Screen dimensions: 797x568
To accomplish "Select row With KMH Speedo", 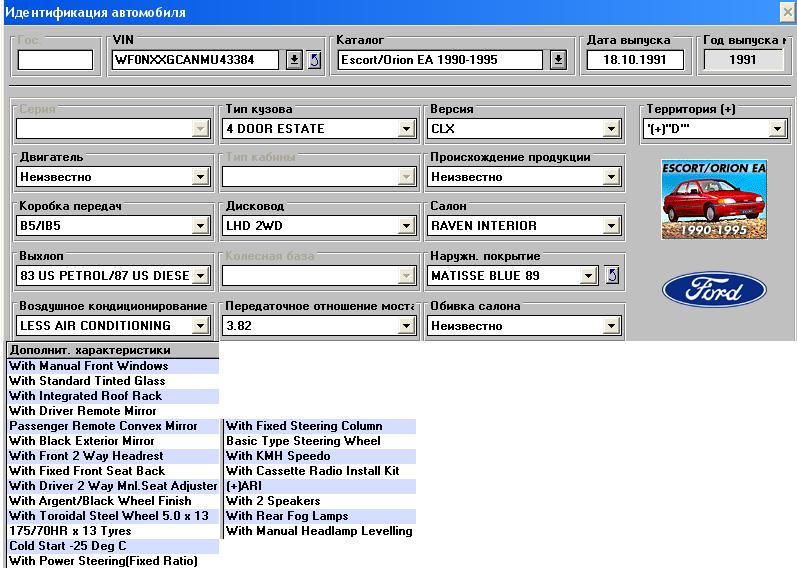I will tap(320, 456).
